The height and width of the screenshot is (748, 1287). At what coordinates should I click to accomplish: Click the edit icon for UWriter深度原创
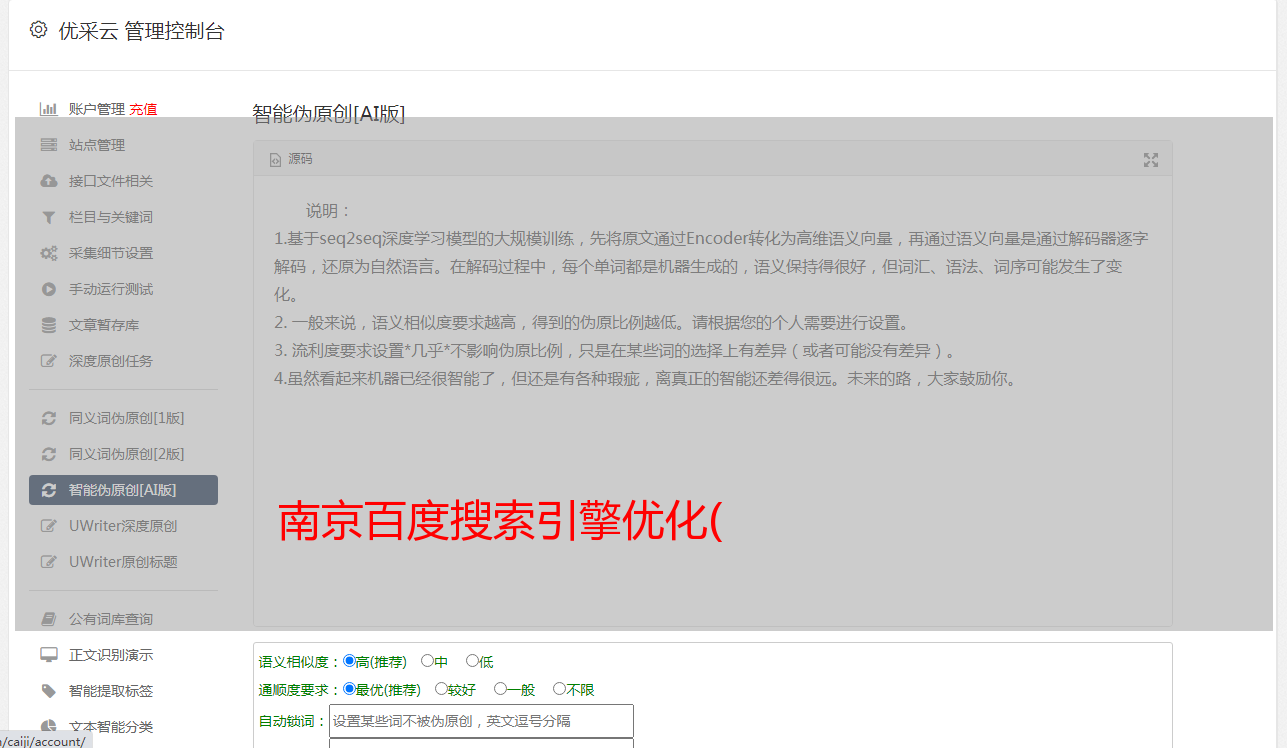(48, 526)
